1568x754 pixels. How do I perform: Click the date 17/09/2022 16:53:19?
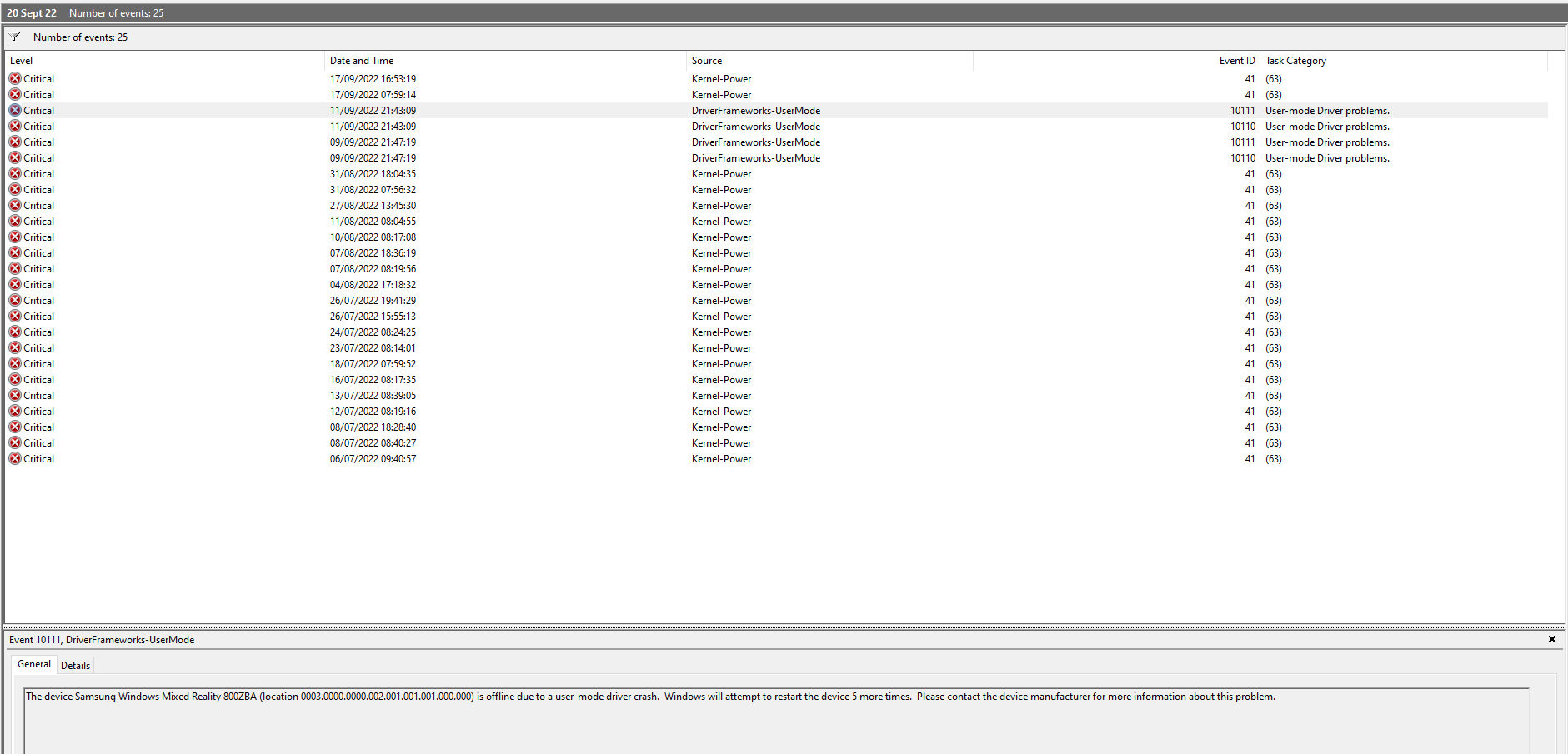(373, 79)
